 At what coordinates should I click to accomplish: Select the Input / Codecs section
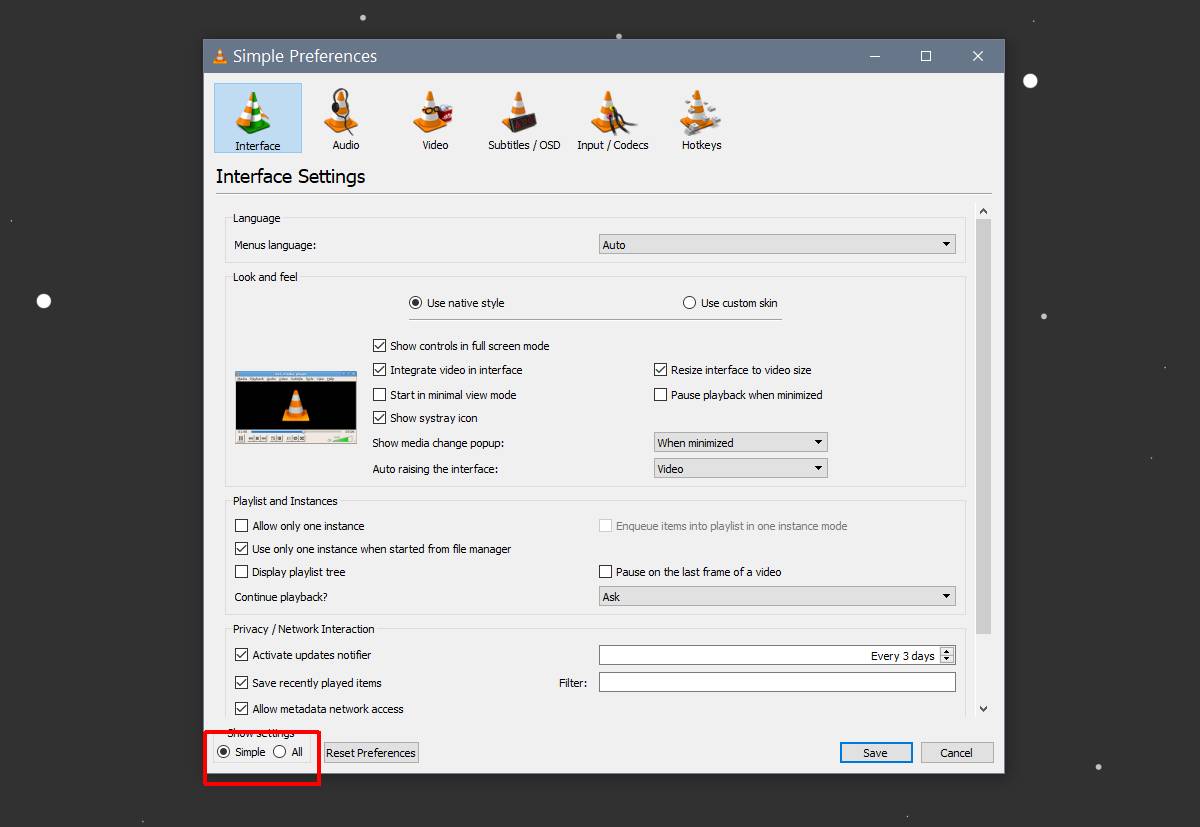point(612,118)
